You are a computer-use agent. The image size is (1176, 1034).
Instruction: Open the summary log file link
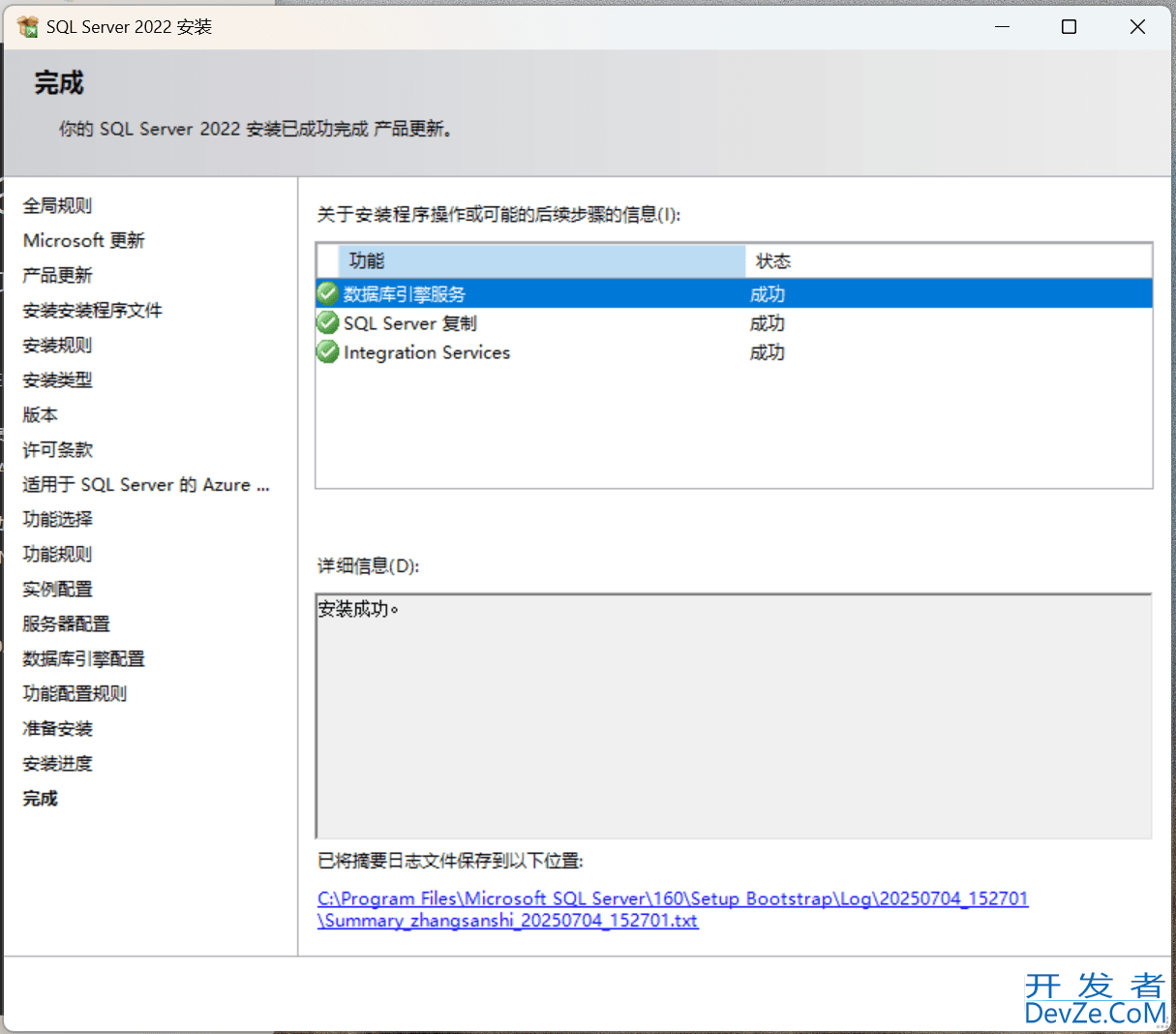tap(673, 909)
